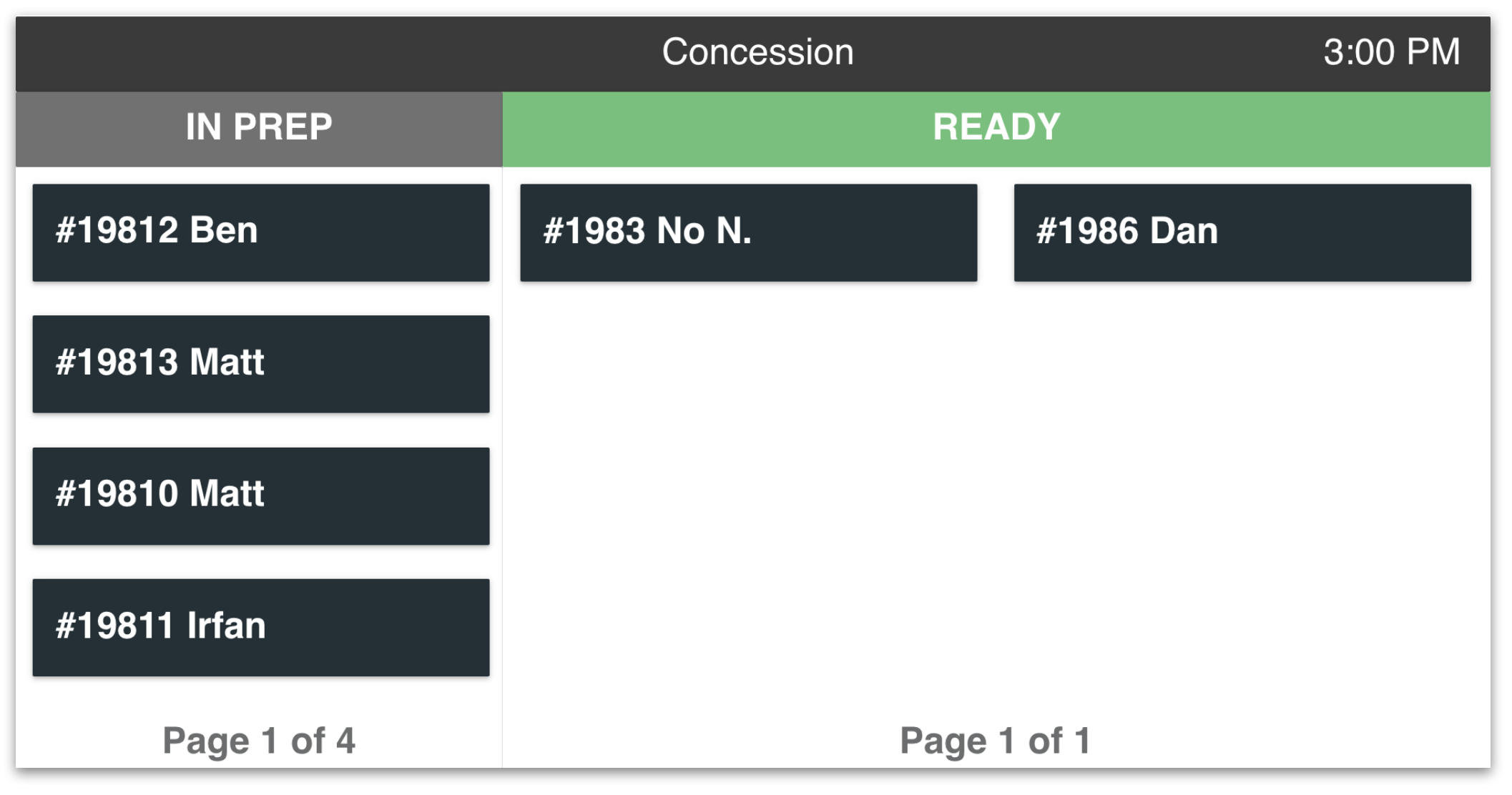This screenshot has width=1512, height=795.
Task: Mark order #19810 Matt as ready
Action: tap(260, 495)
